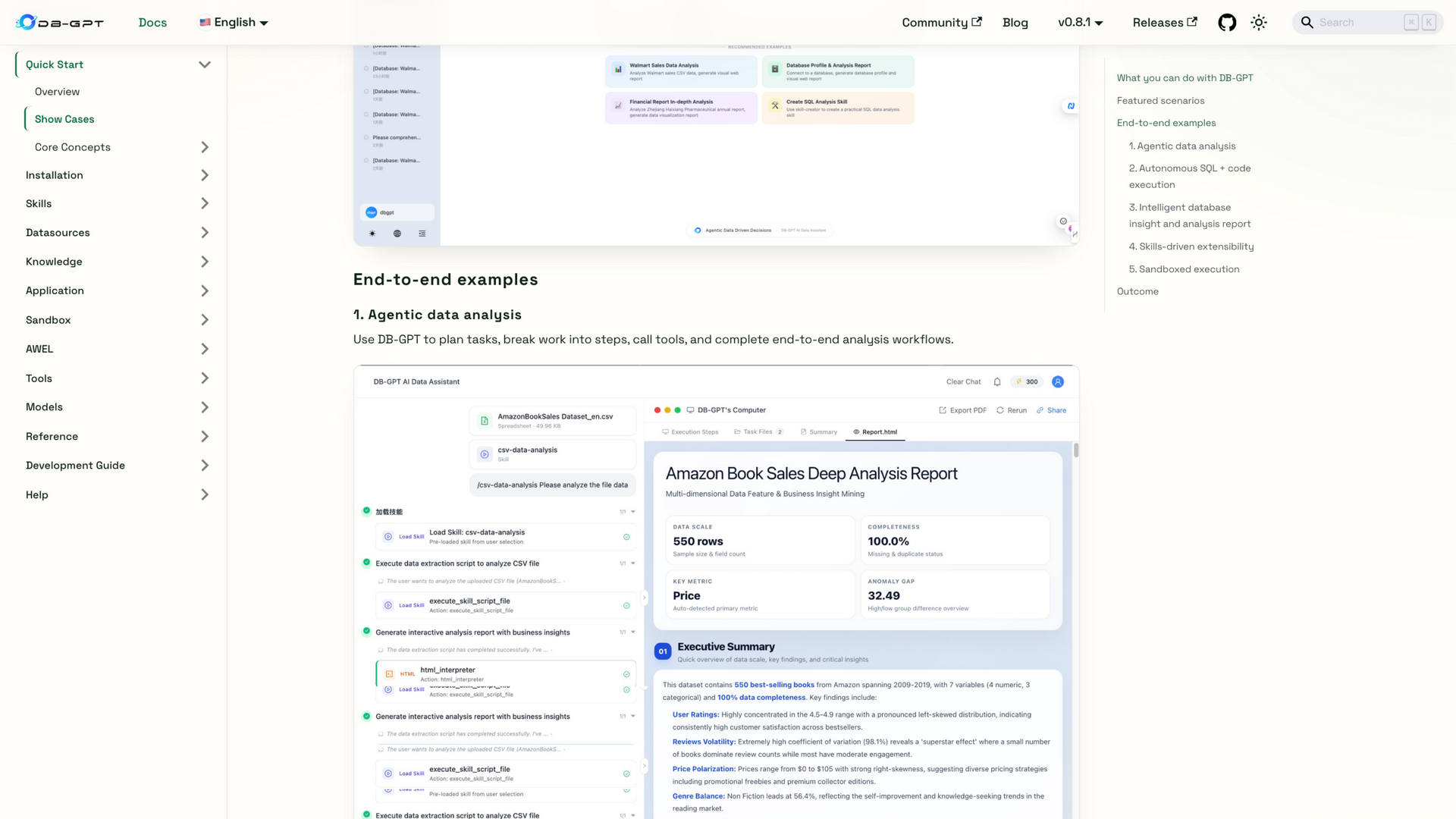Expand the Skills section
The image size is (1456, 819).
204,203
